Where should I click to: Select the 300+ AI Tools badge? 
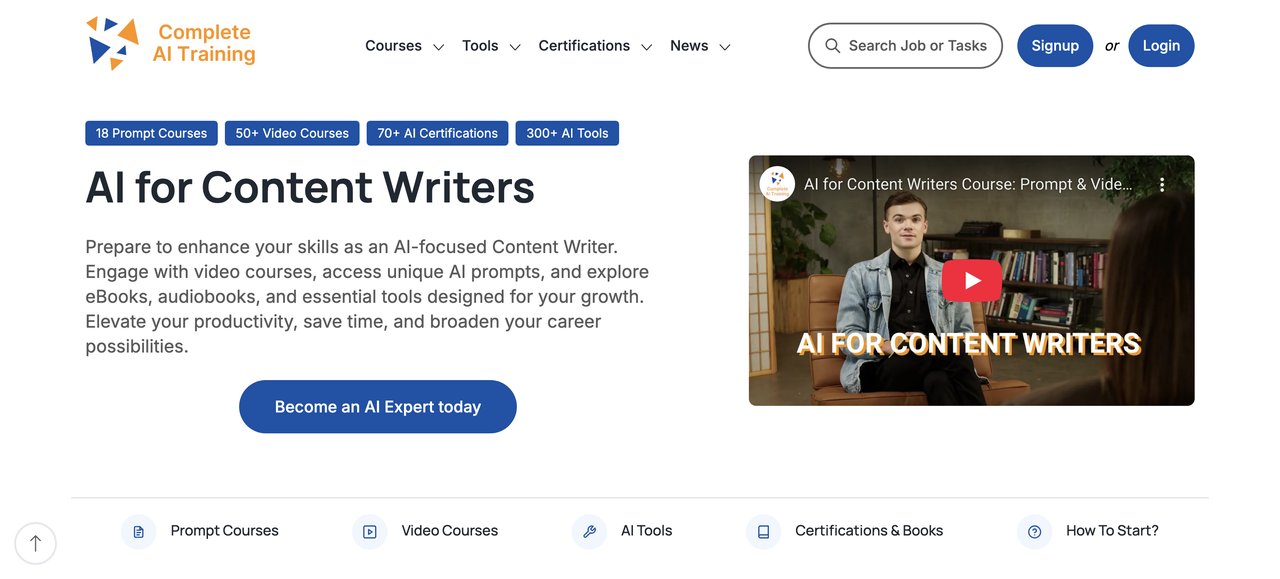click(x=567, y=133)
